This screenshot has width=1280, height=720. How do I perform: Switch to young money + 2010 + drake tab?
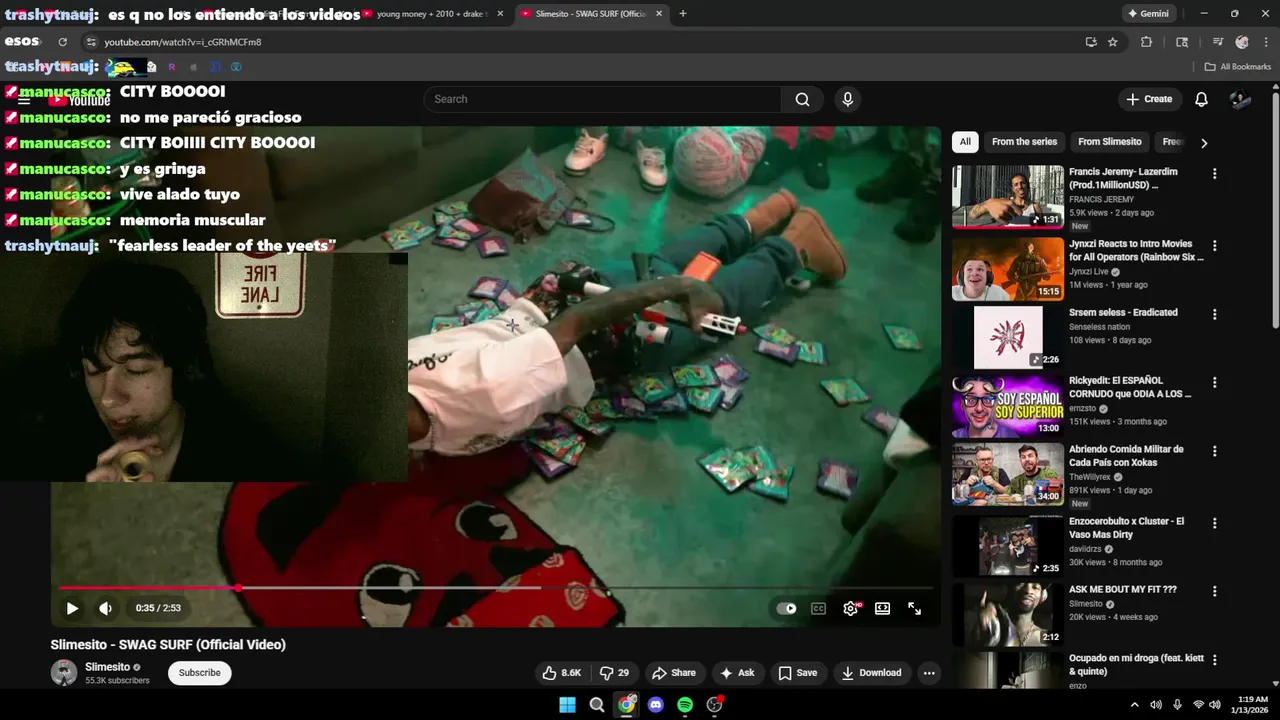point(433,14)
